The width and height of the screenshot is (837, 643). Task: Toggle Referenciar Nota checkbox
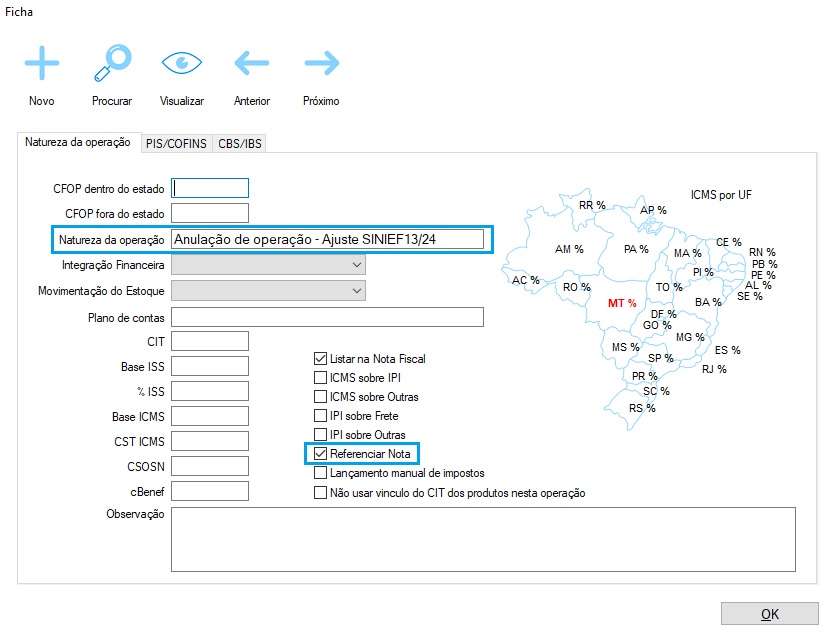(x=321, y=454)
